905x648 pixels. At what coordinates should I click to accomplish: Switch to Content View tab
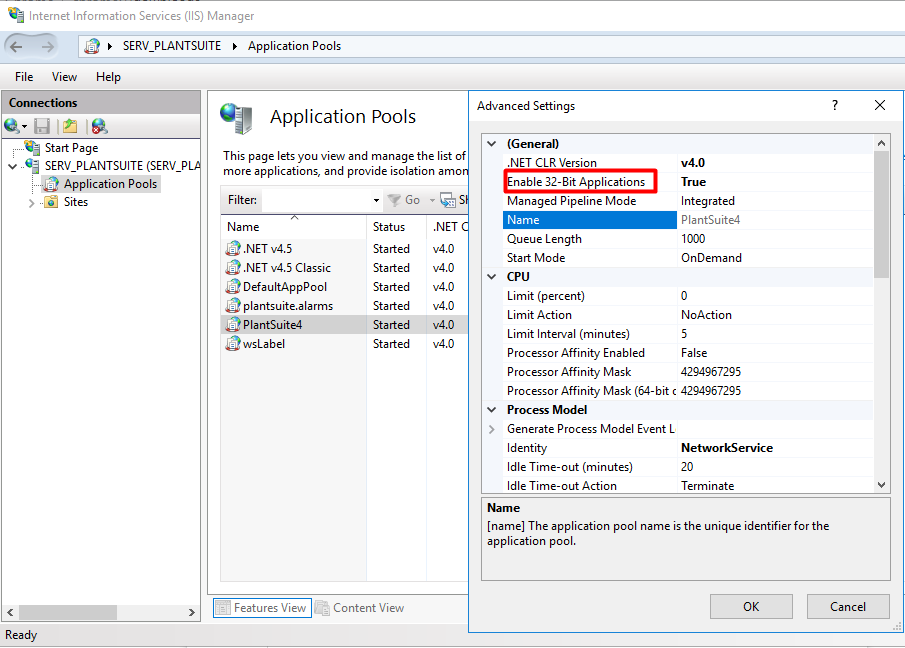360,608
